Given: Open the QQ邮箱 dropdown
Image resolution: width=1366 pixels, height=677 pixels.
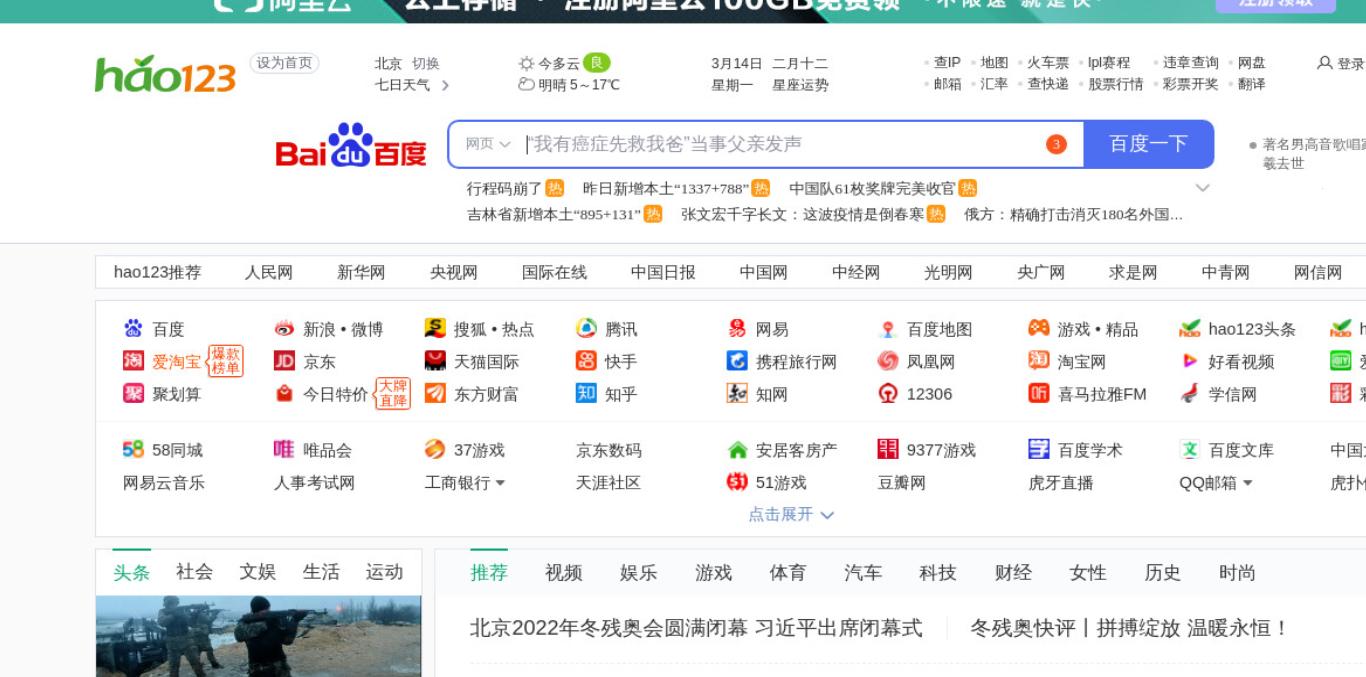Looking at the screenshot, I should [x=1247, y=483].
